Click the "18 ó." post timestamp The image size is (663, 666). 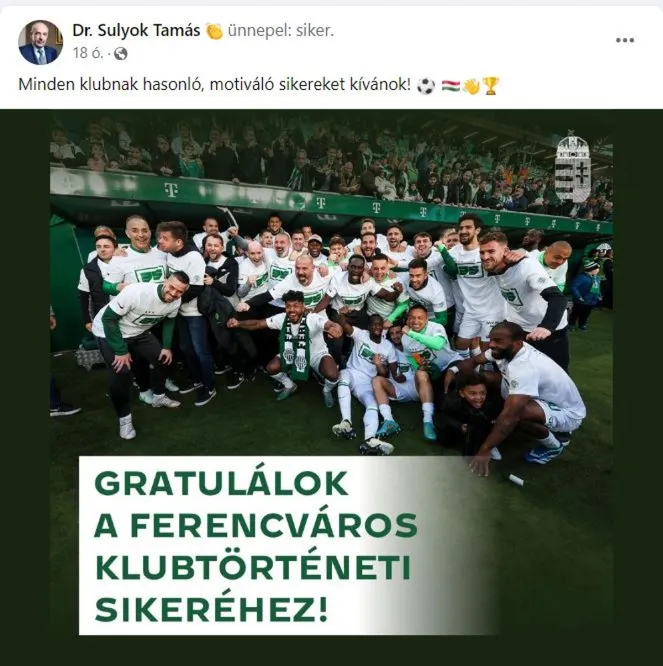click(87, 53)
